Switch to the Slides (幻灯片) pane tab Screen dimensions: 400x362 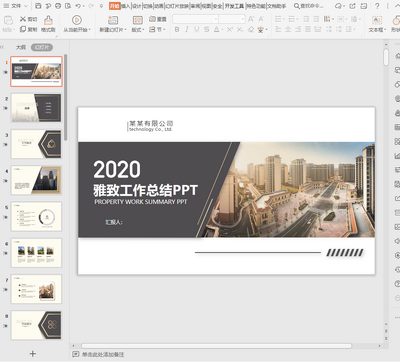(42, 47)
